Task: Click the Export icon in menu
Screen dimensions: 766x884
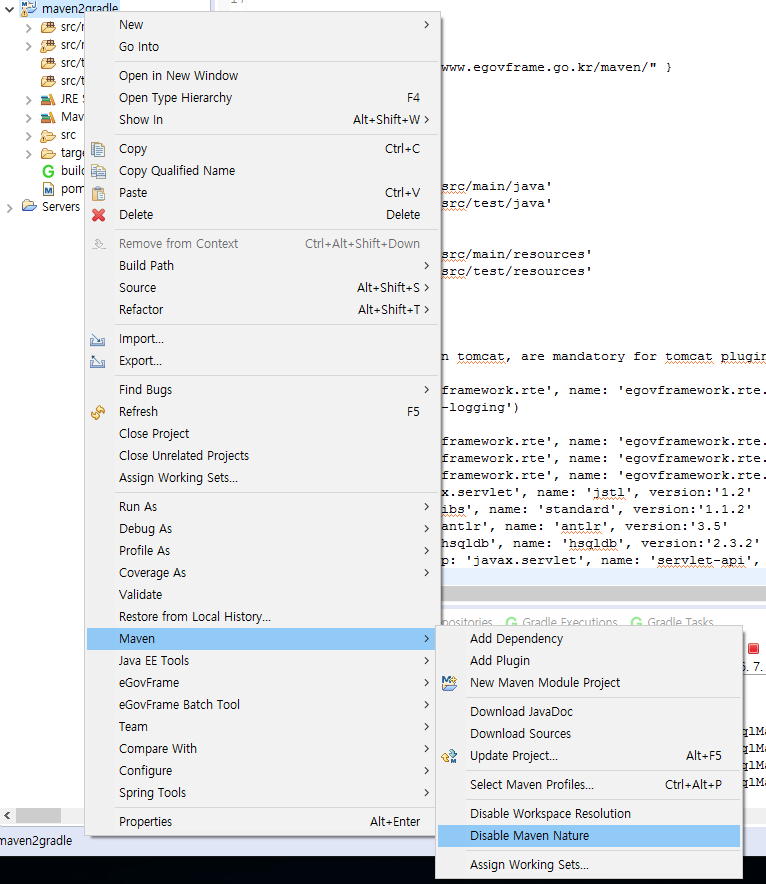Action: coord(98,361)
